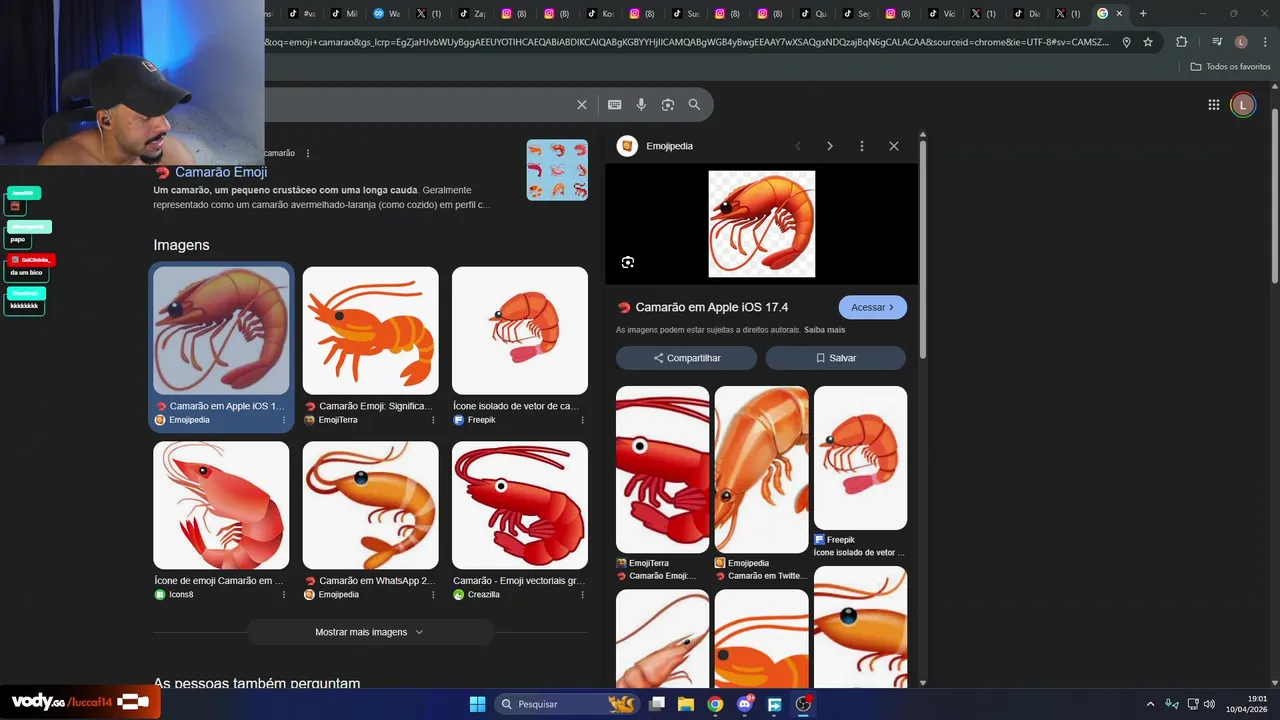Open options for Creazilla image result

[x=582, y=594]
